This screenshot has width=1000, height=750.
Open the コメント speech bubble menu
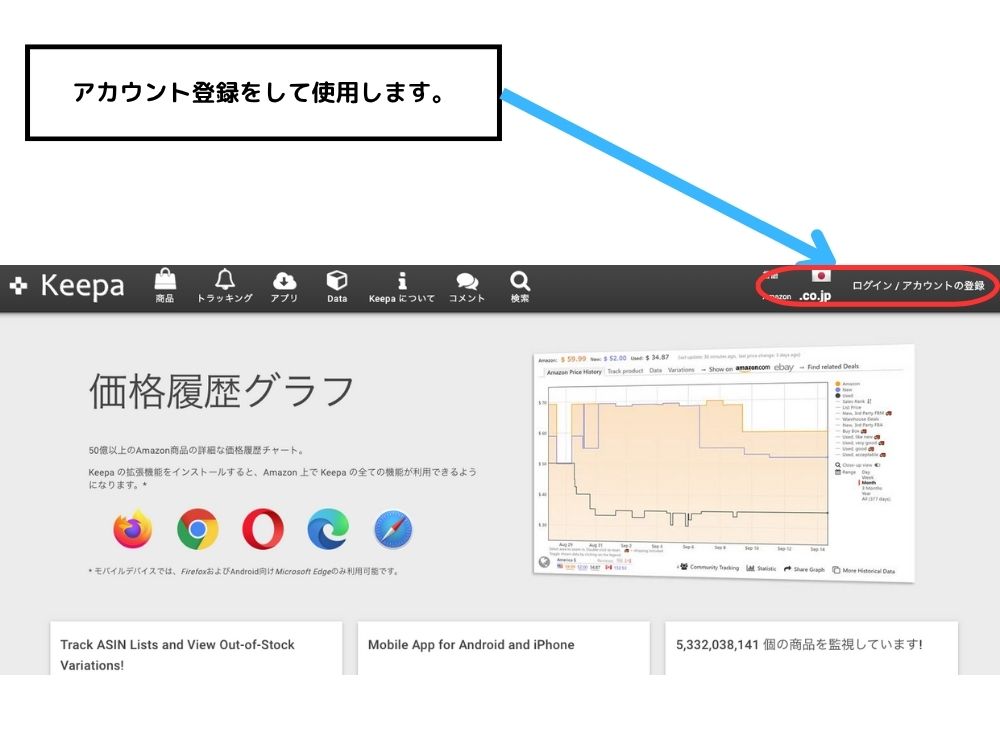[467, 286]
